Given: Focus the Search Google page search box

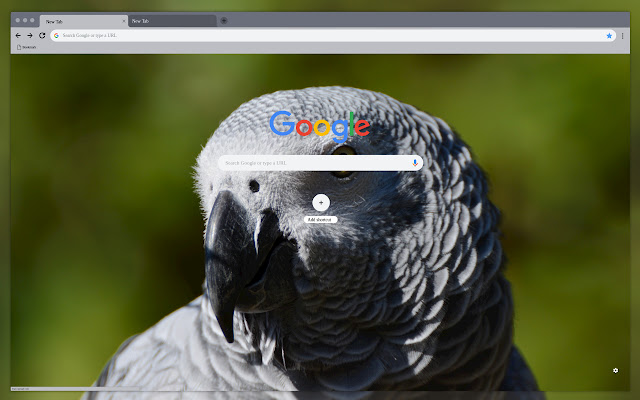Looking at the screenshot, I should (x=320, y=163).
